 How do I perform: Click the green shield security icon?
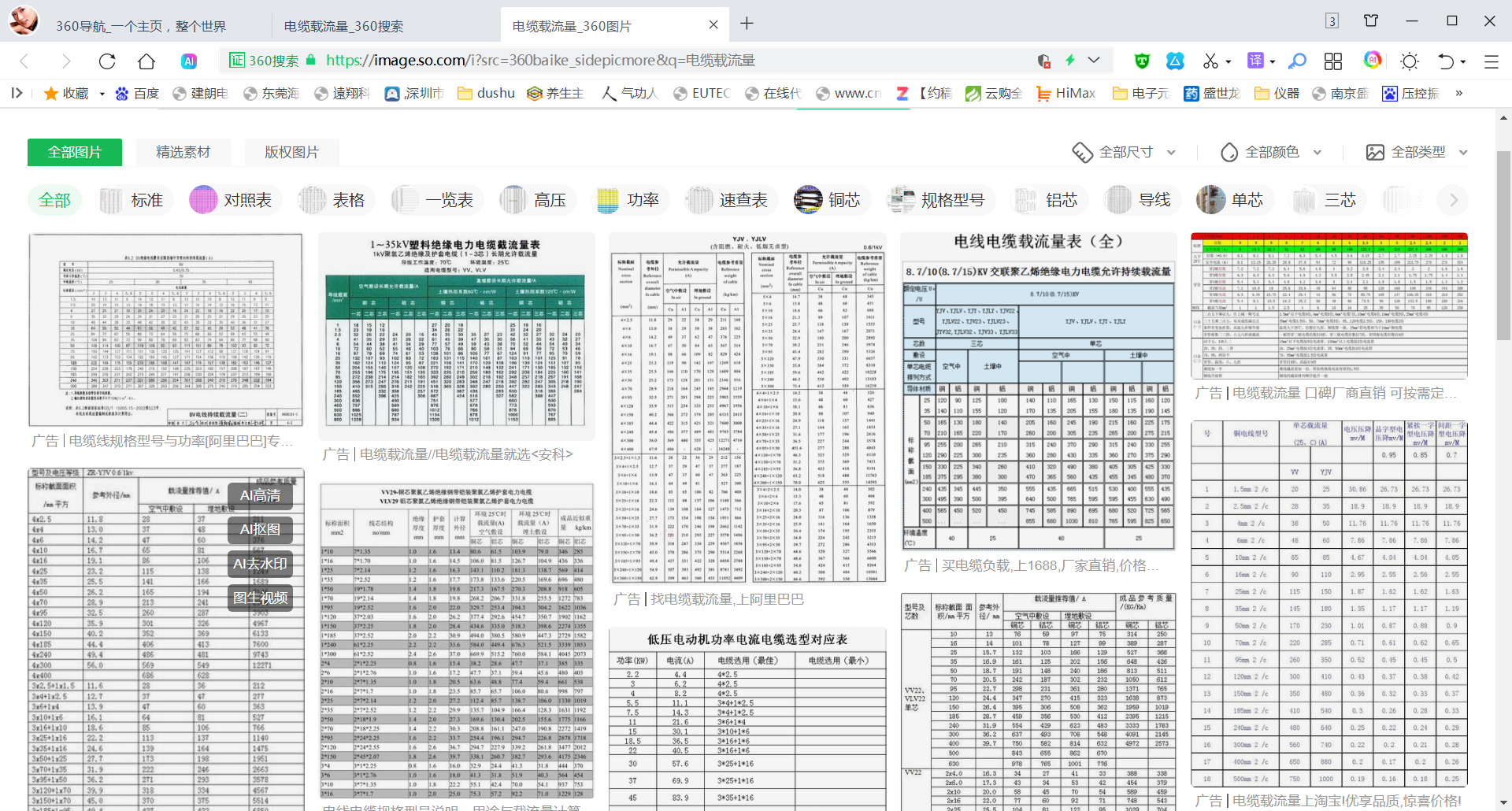pos(1142,61)
